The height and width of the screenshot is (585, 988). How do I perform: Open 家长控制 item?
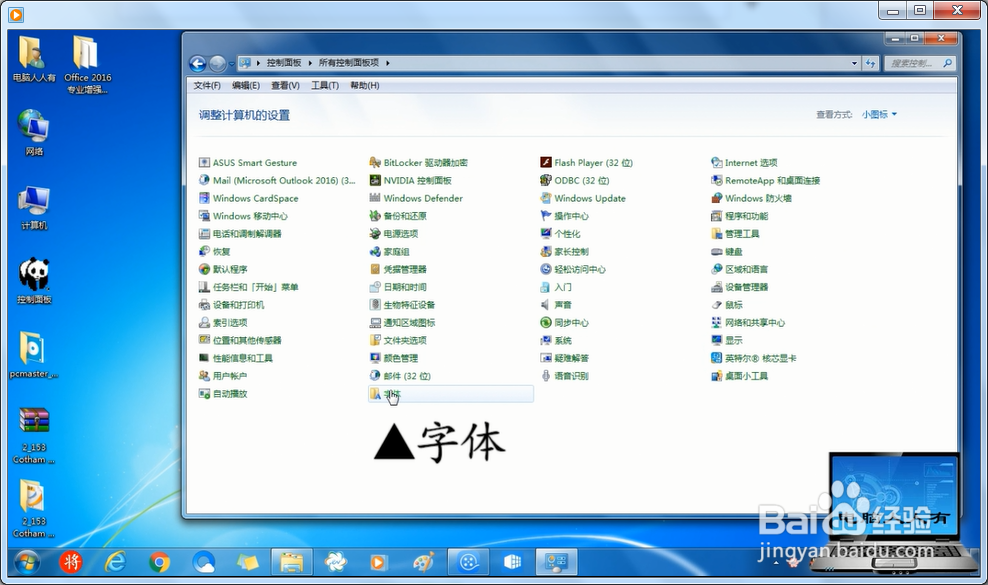(565, 252)
